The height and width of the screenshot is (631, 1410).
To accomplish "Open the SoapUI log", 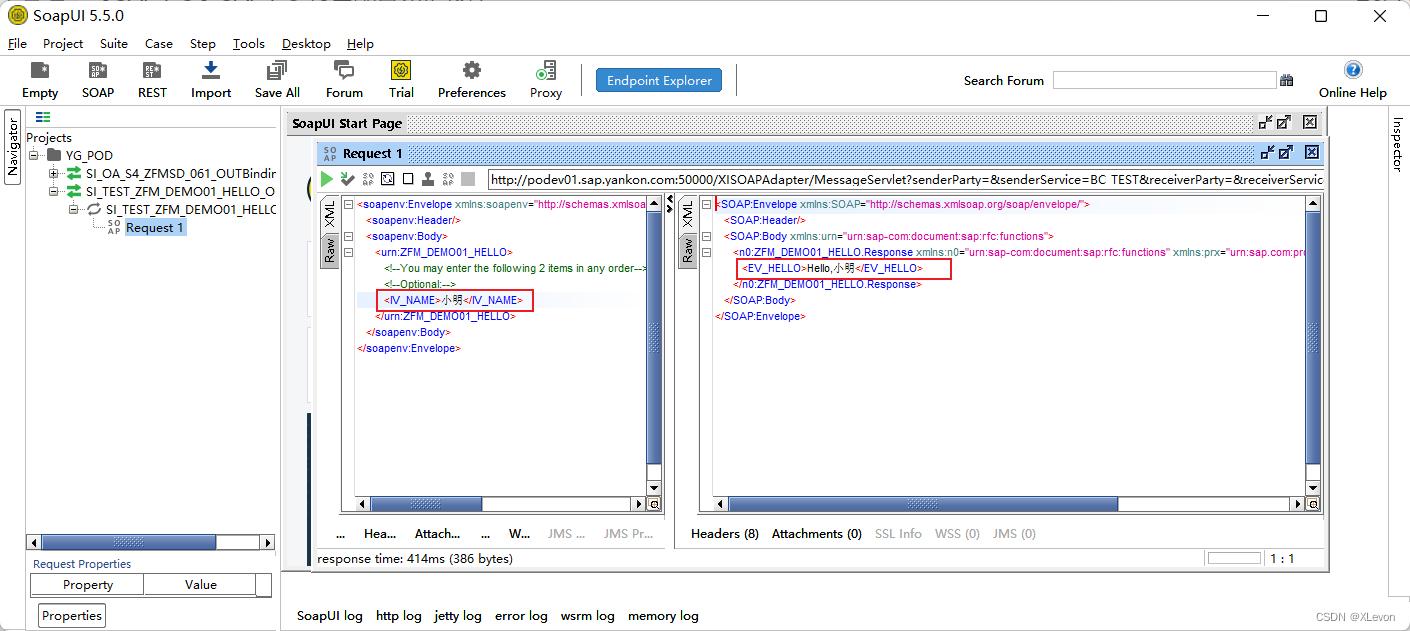I will pos(330,615).
